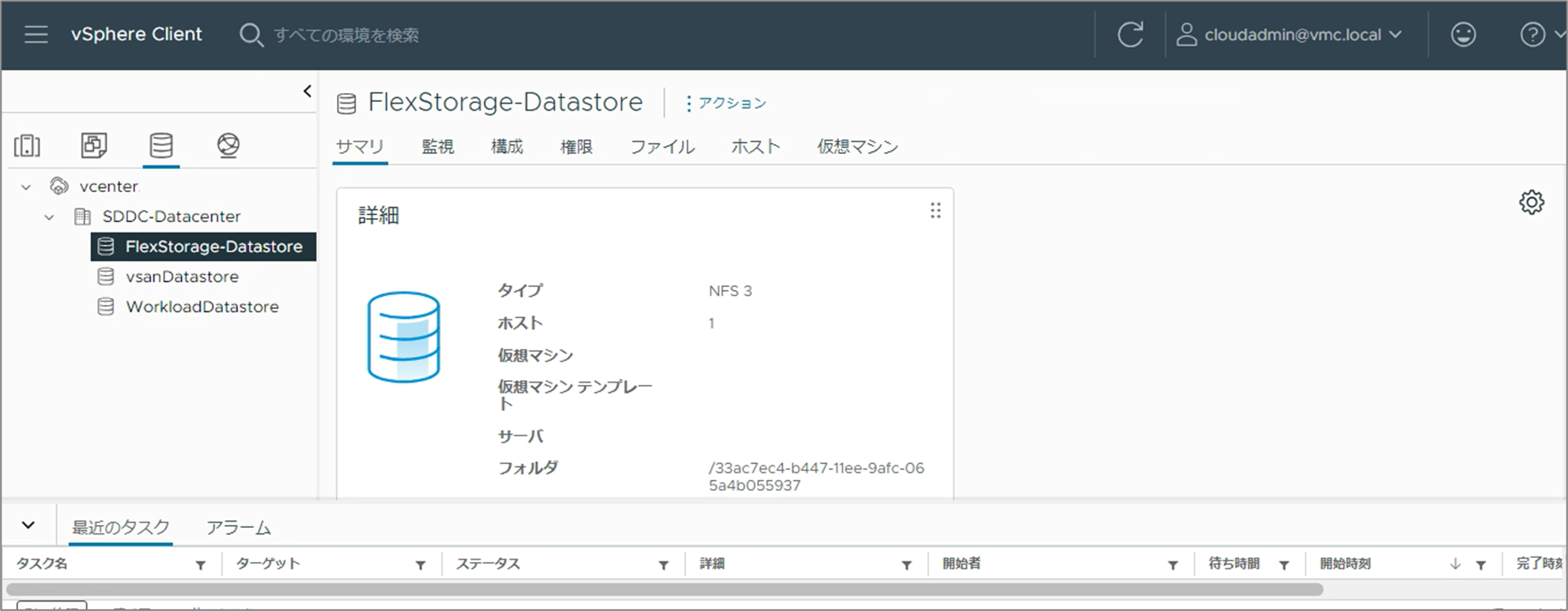Open the 構成 tab
Screen dimensions: 1568x611
point(507,147)
